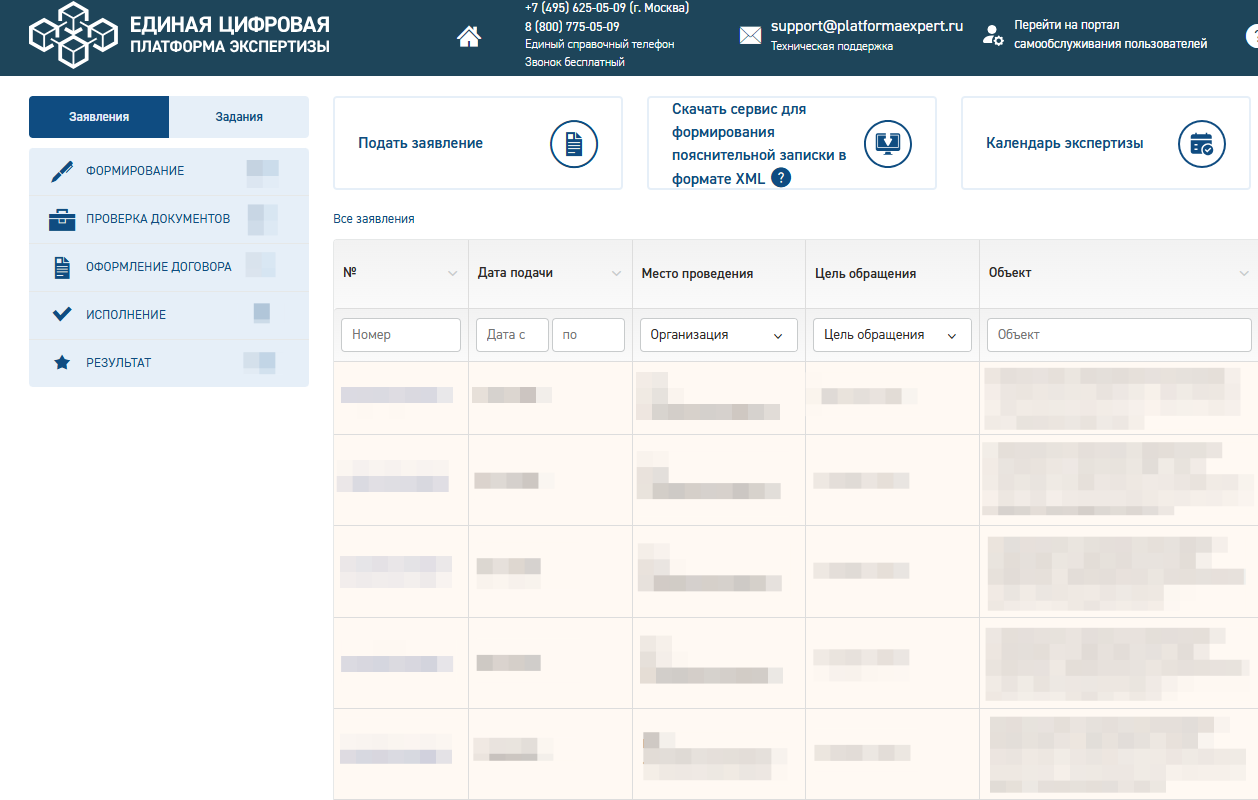This screenshot has height=800, width=1258.
Task: Select Проверка документов in the sidebar
Action: click(x=157, y=219)
